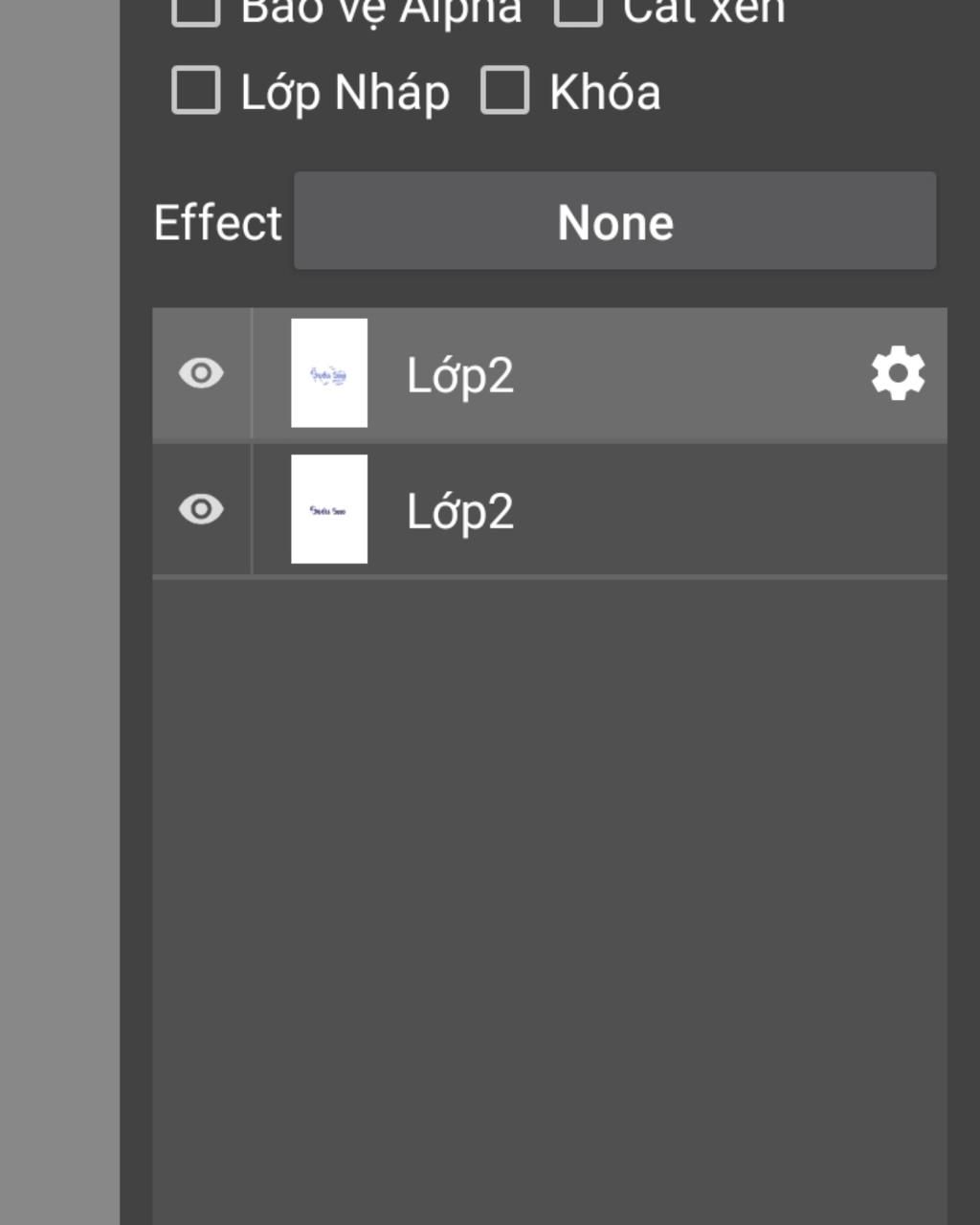Hide the top Lớp2 layer using its eye icon
The width and height of the screenshot is (980, 1225).
click(x=201, y=373)
